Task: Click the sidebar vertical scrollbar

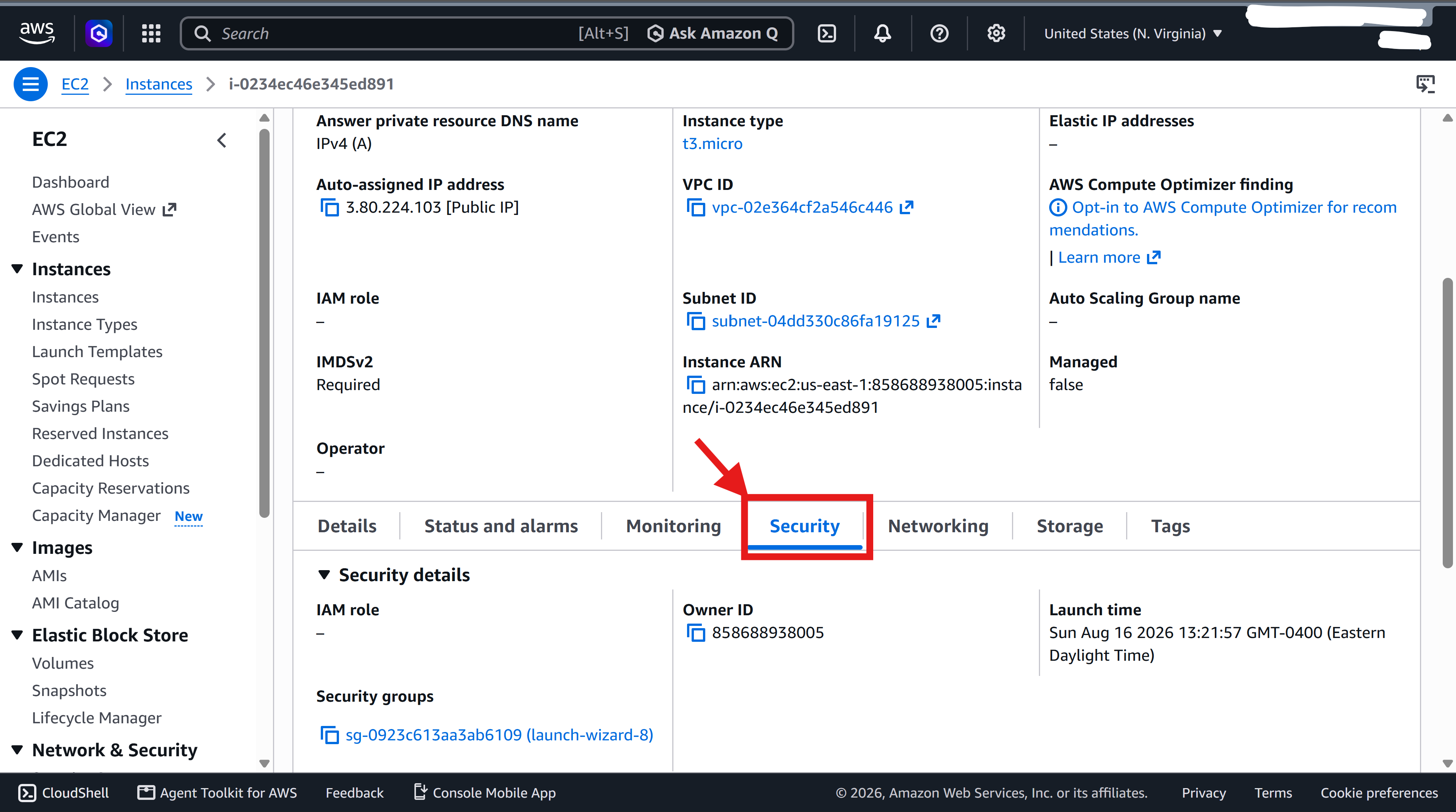Action: point(264,323)
